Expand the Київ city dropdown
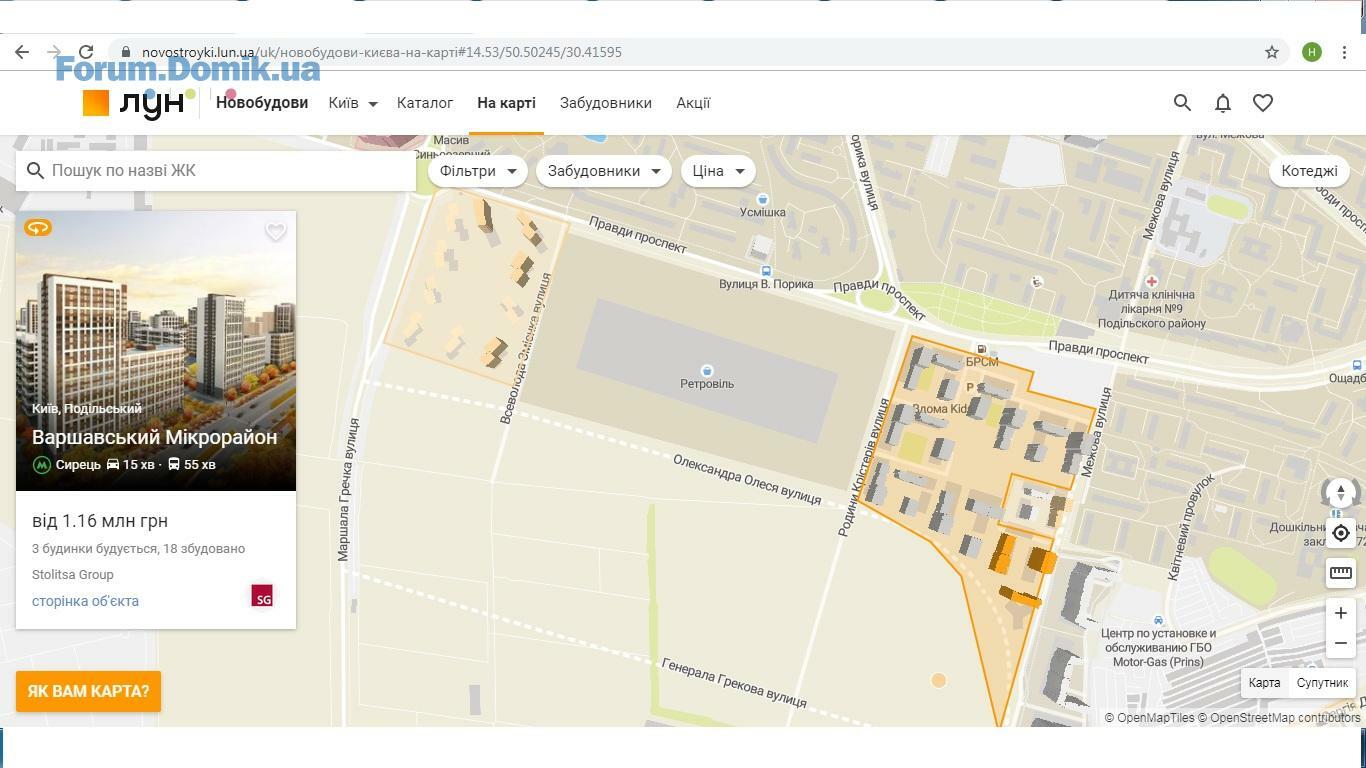Viewport: 1366px width, 768px height. (x=353, y=103)
